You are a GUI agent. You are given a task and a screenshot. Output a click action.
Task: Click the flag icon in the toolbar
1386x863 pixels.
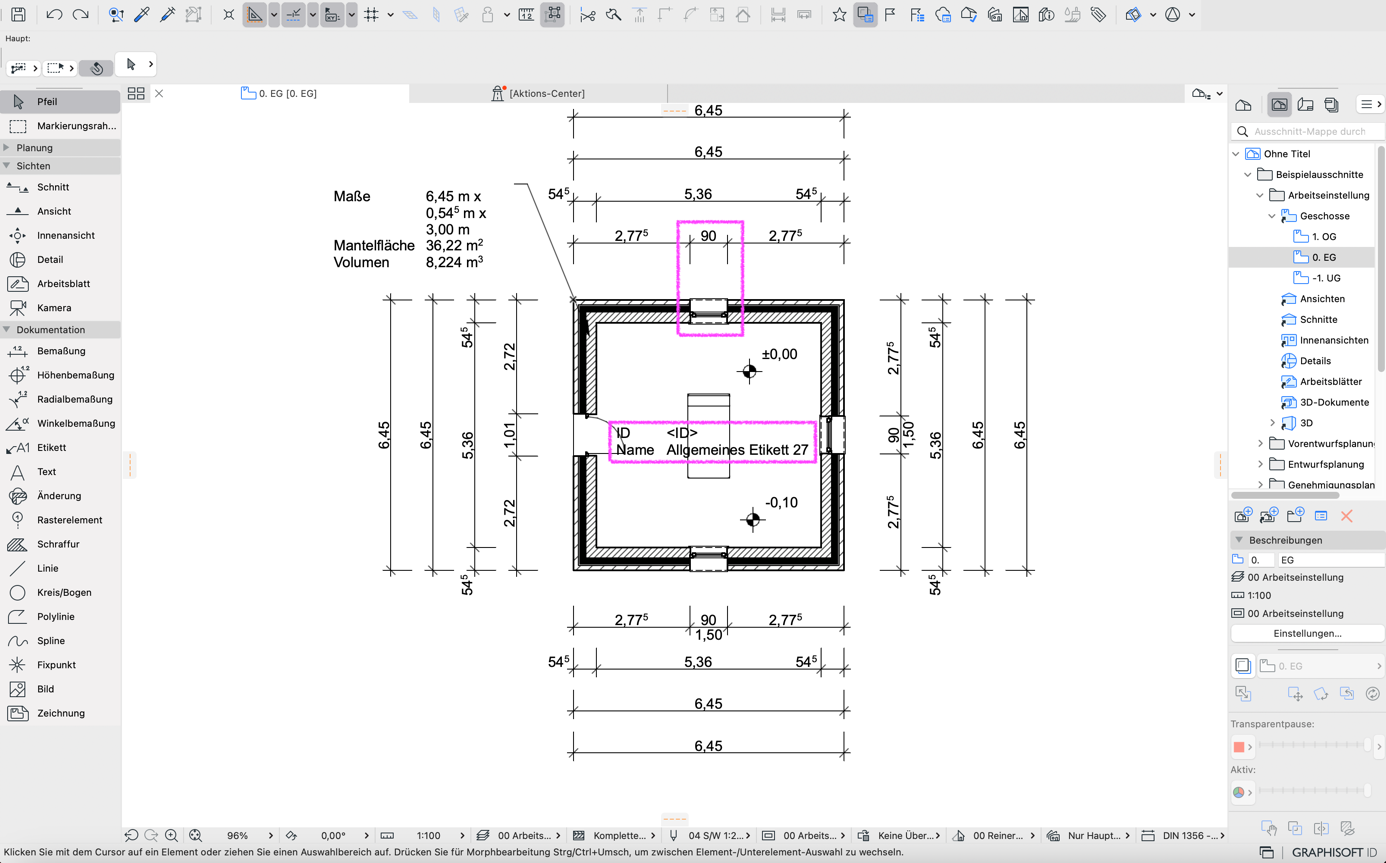coord(890,15)
